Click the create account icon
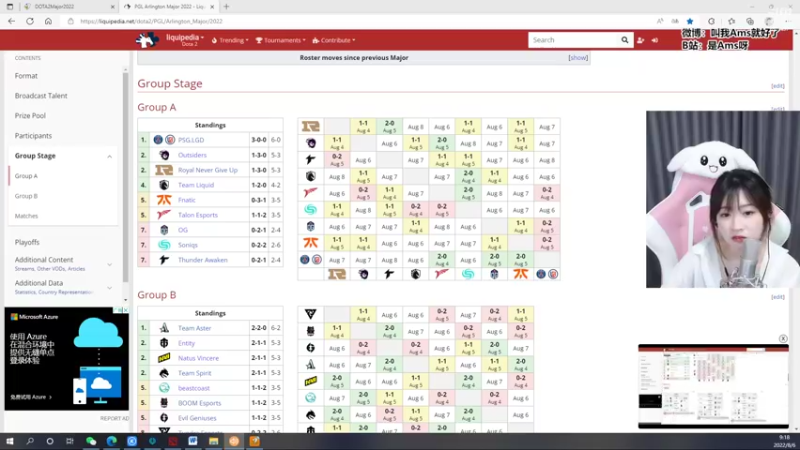The height and width of the screenshot is (450, 800). pyautogui.click(x=641, y=40)
